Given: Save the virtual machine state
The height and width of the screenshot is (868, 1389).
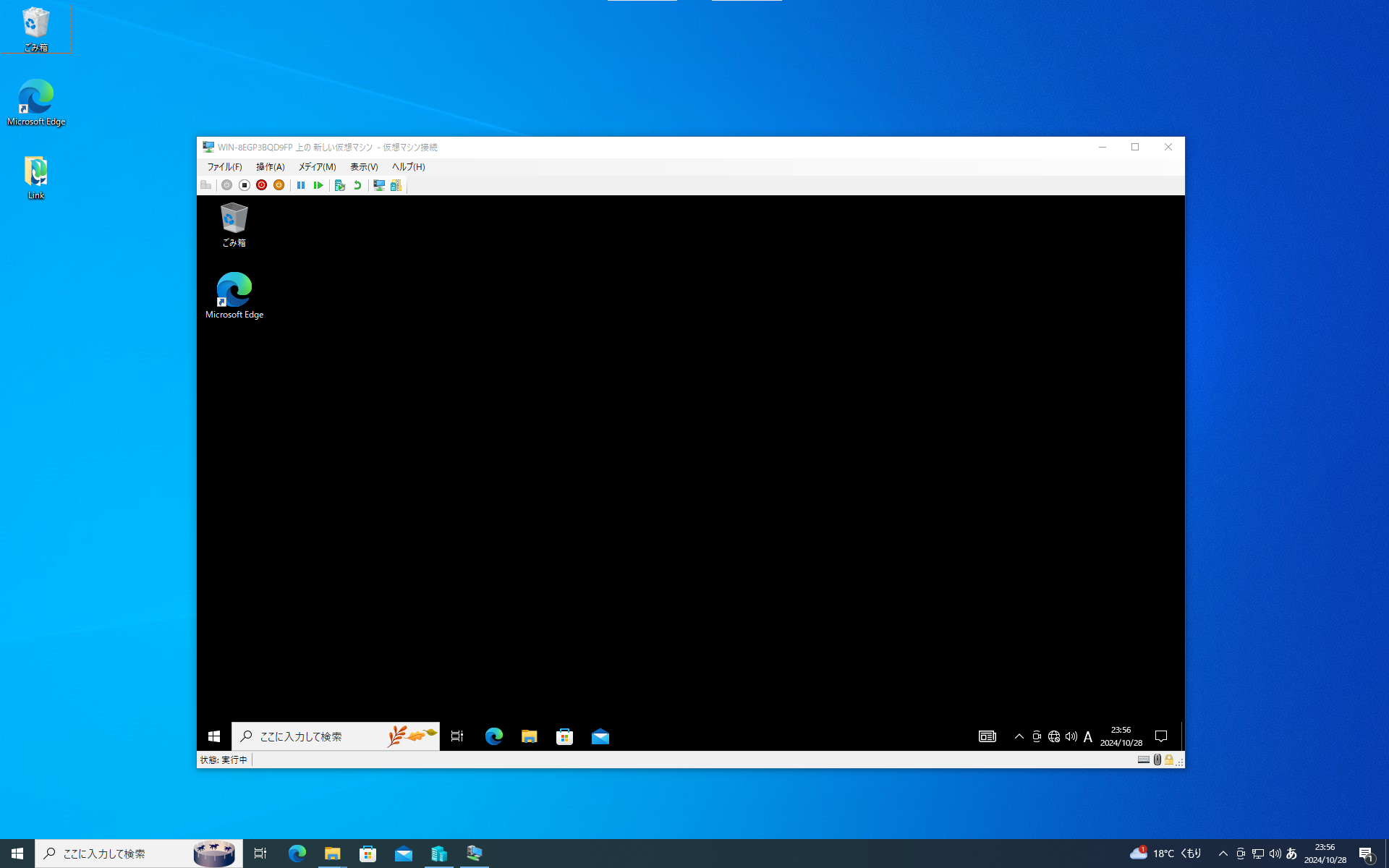Looking at the screenshot, I should click(279, 185).
